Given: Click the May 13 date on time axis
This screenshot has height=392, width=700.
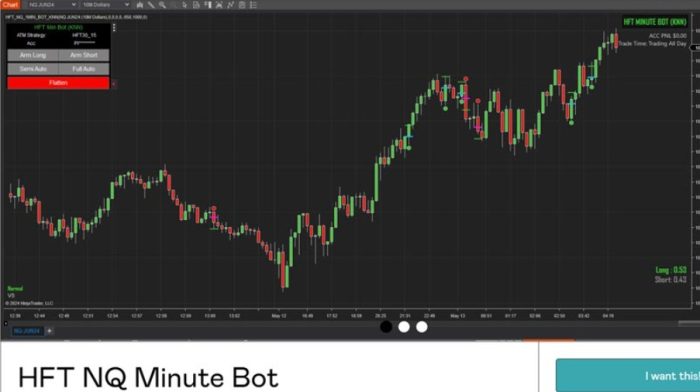Looking at the screenshot, I should tap(458, 316).
